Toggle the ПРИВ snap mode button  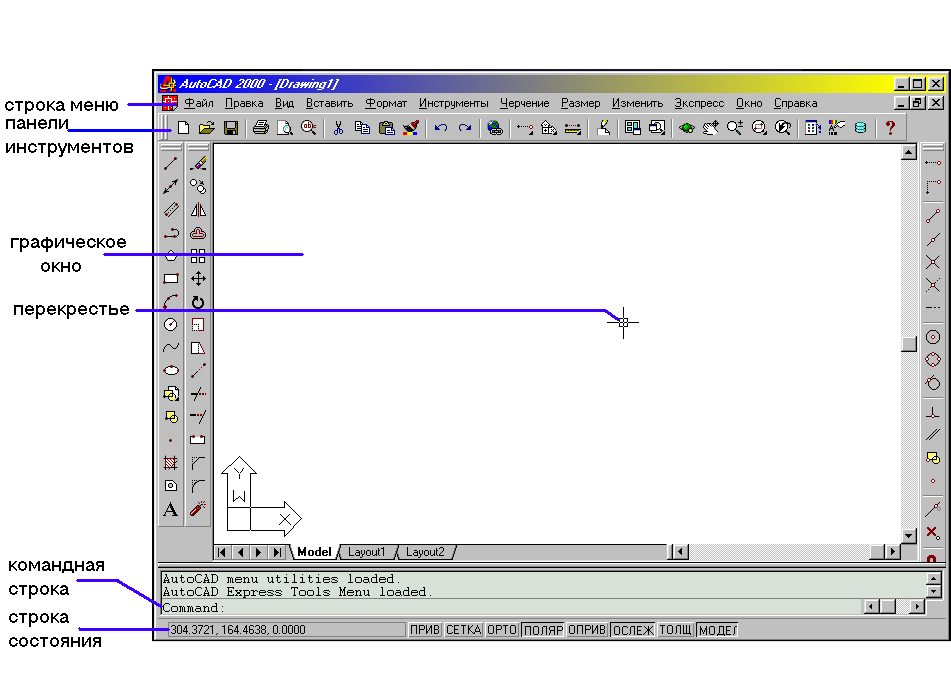tap(425, 630)
